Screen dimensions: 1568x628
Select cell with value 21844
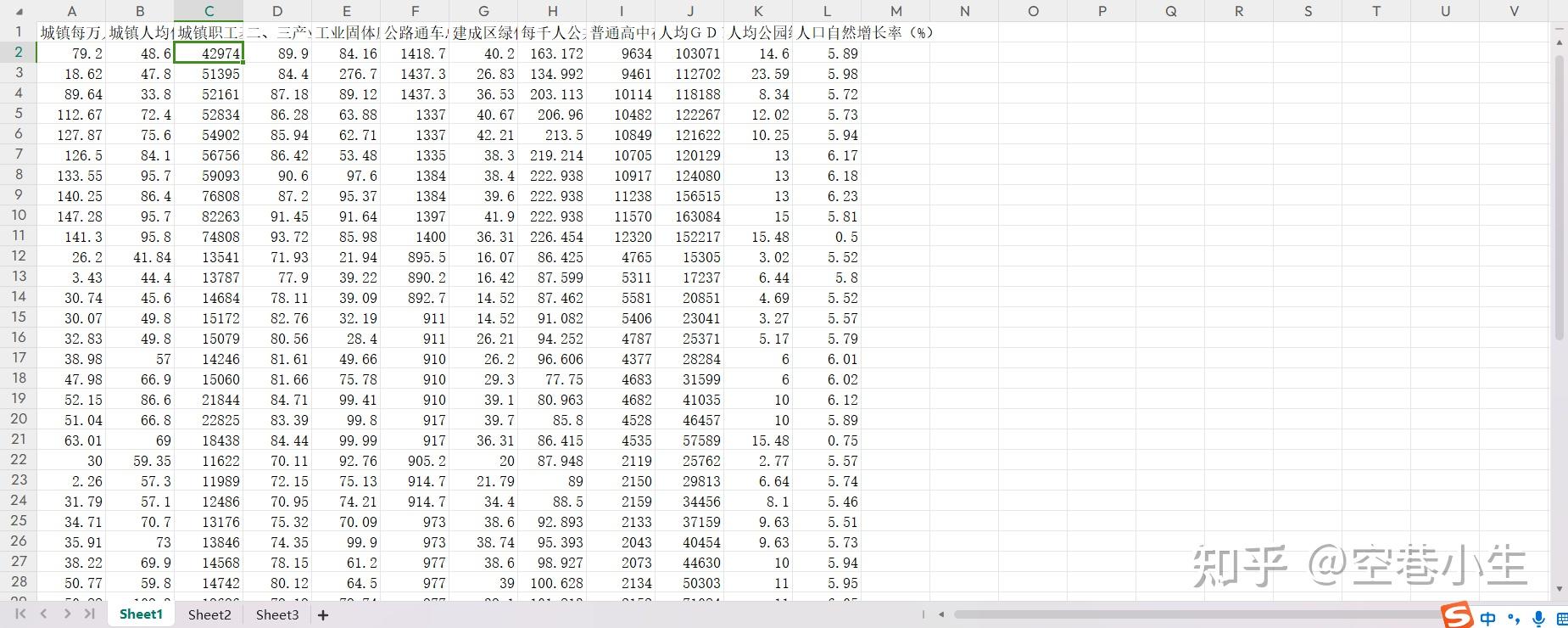click(x=209, y=400)
